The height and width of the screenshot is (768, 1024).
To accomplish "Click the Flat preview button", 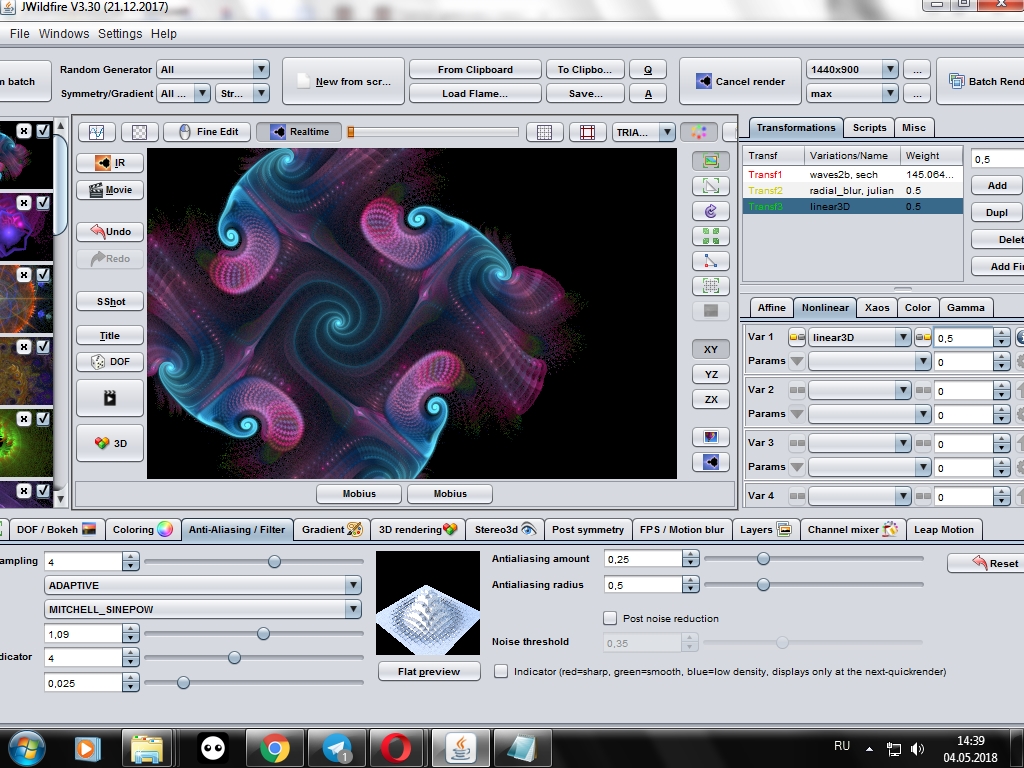I will (x=428, y=671).
